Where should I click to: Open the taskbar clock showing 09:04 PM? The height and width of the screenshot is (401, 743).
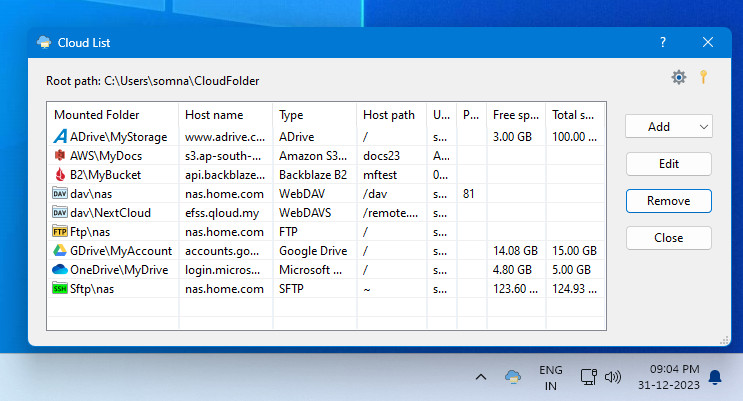(669, 377)
